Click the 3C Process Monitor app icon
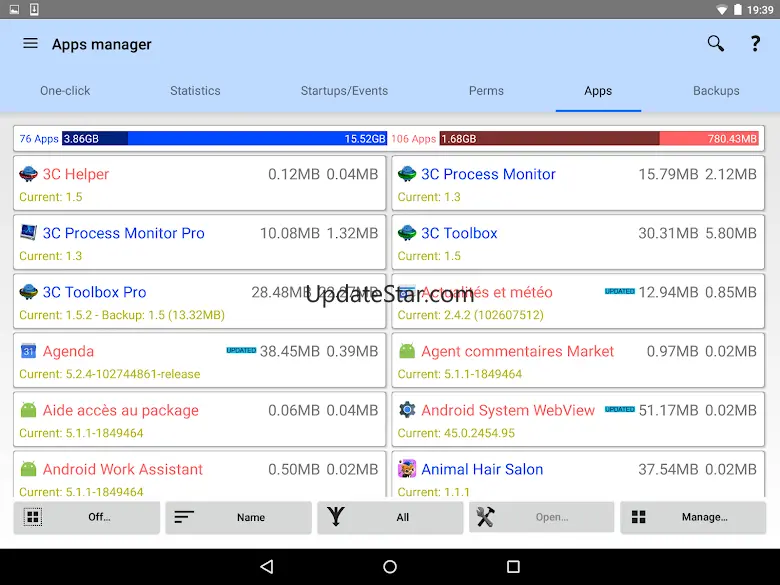Screen dimensions: 780x585 (x=407, y=174)
